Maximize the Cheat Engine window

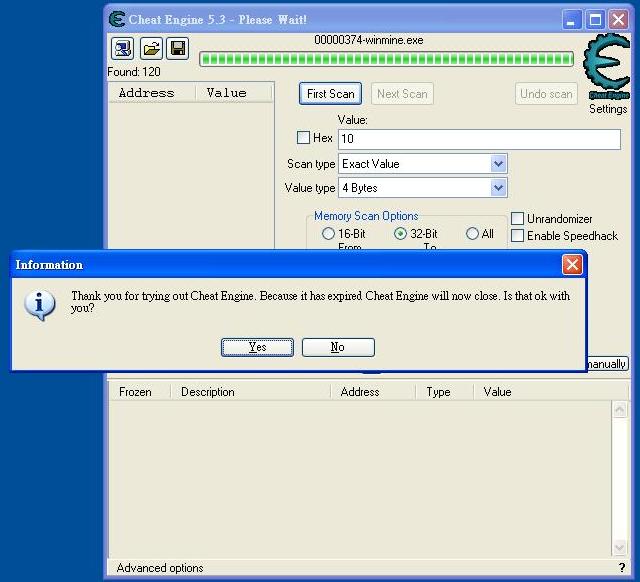tap(596, 19)
